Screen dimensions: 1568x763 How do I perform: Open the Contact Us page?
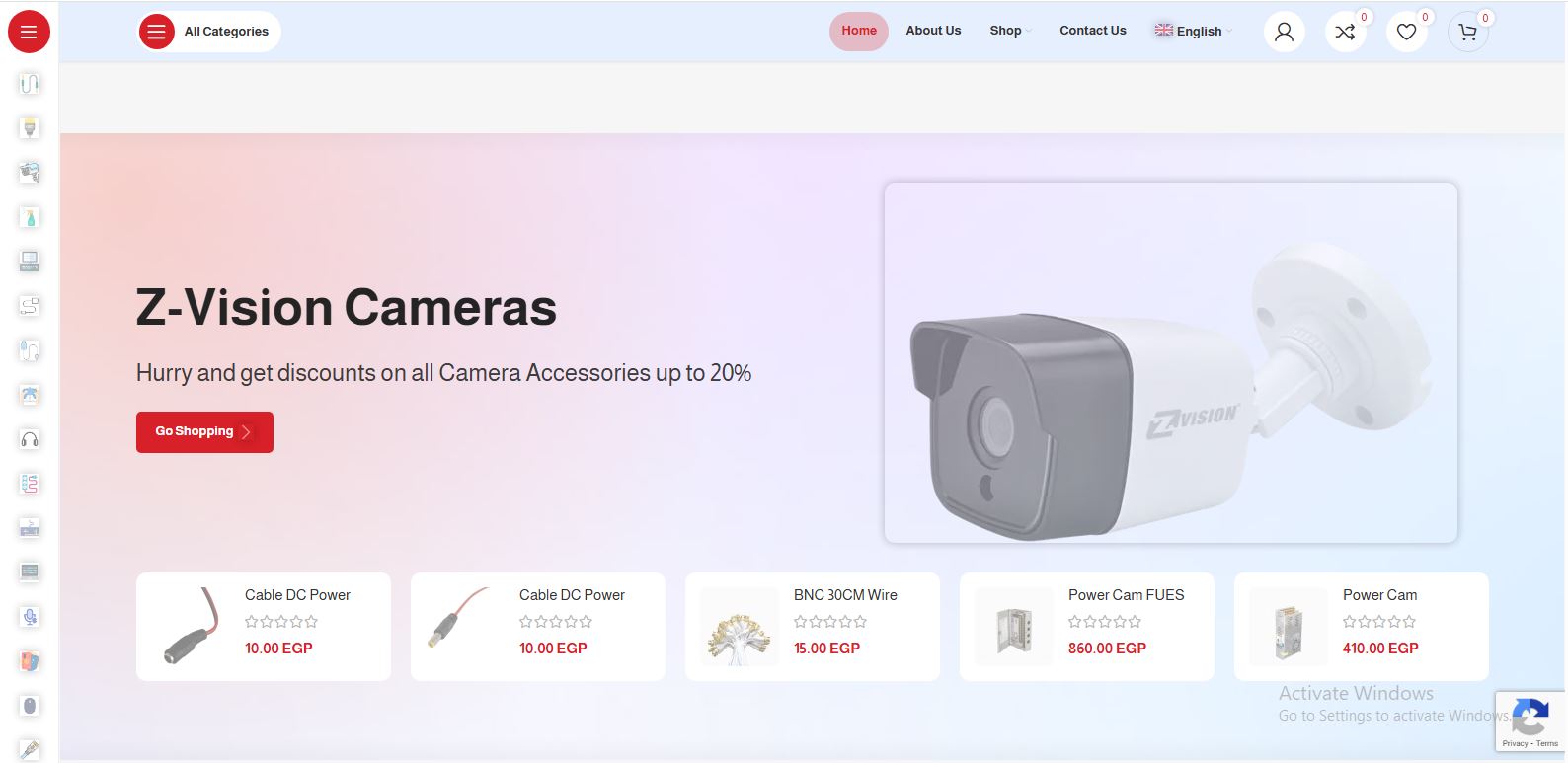click(1092, 31)
